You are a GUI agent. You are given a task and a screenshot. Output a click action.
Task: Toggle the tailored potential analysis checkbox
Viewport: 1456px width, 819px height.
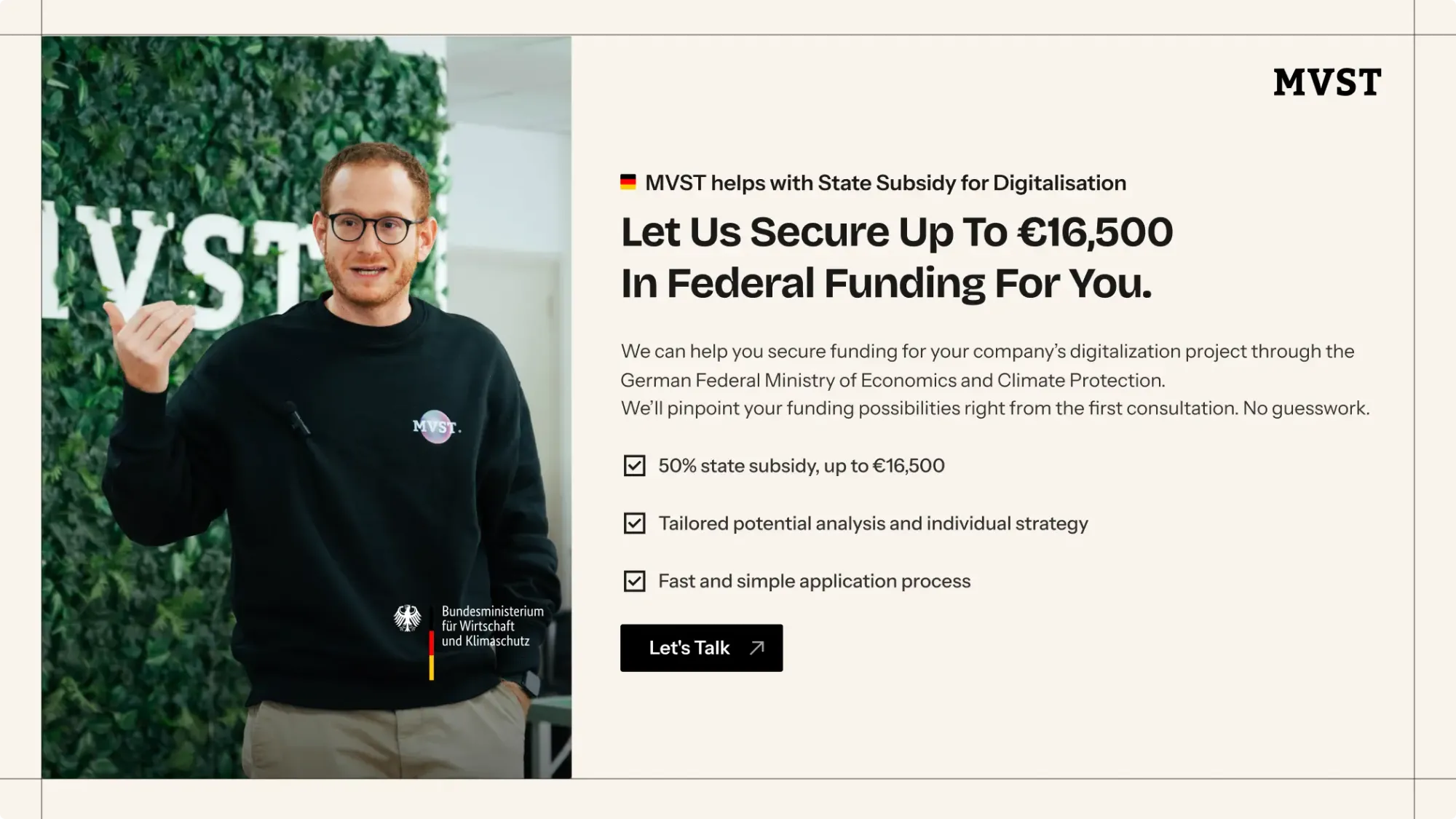(x=634, y=522)
